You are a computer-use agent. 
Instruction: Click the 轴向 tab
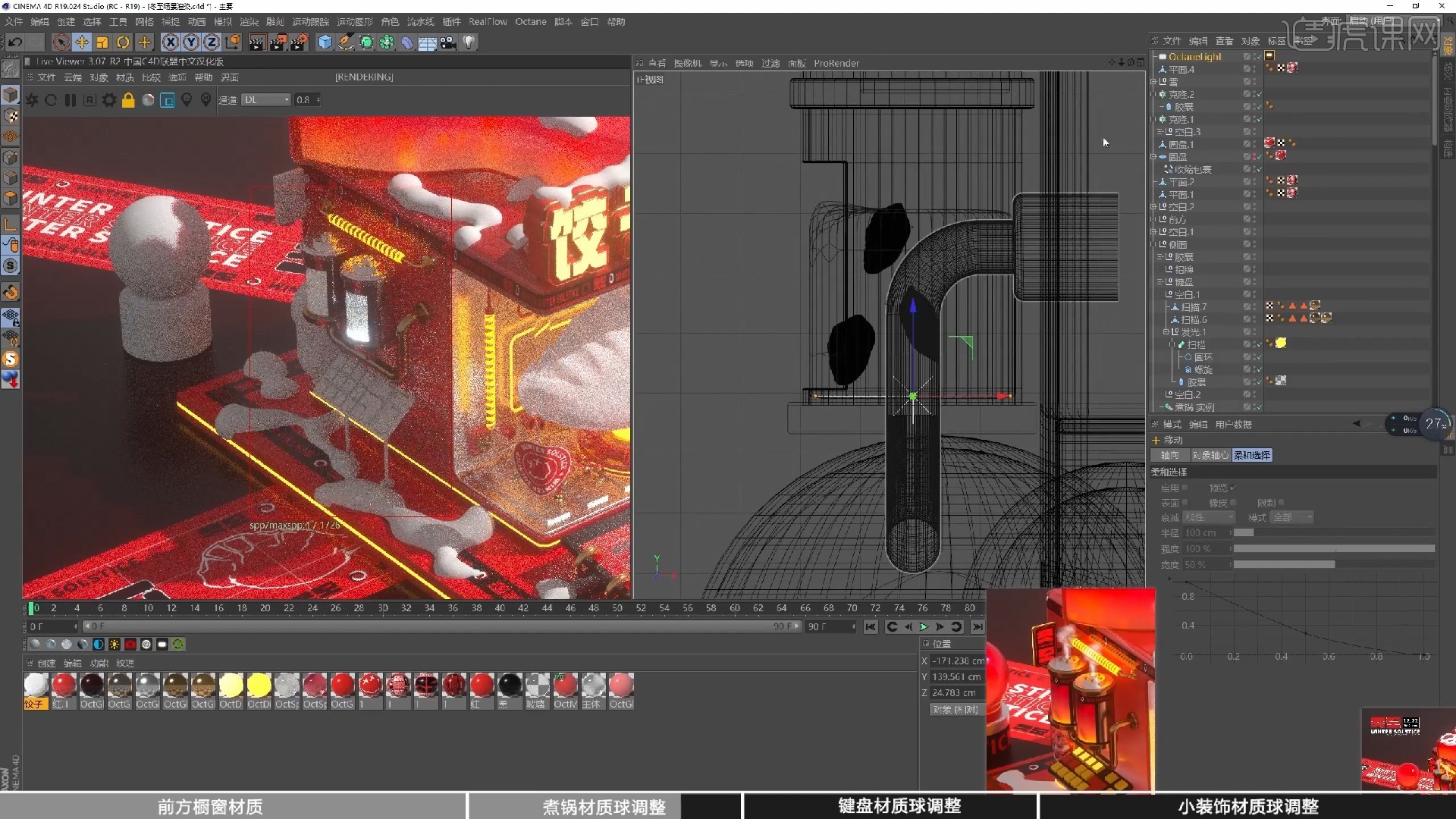pyautogui.click(x=1170, y=456)
